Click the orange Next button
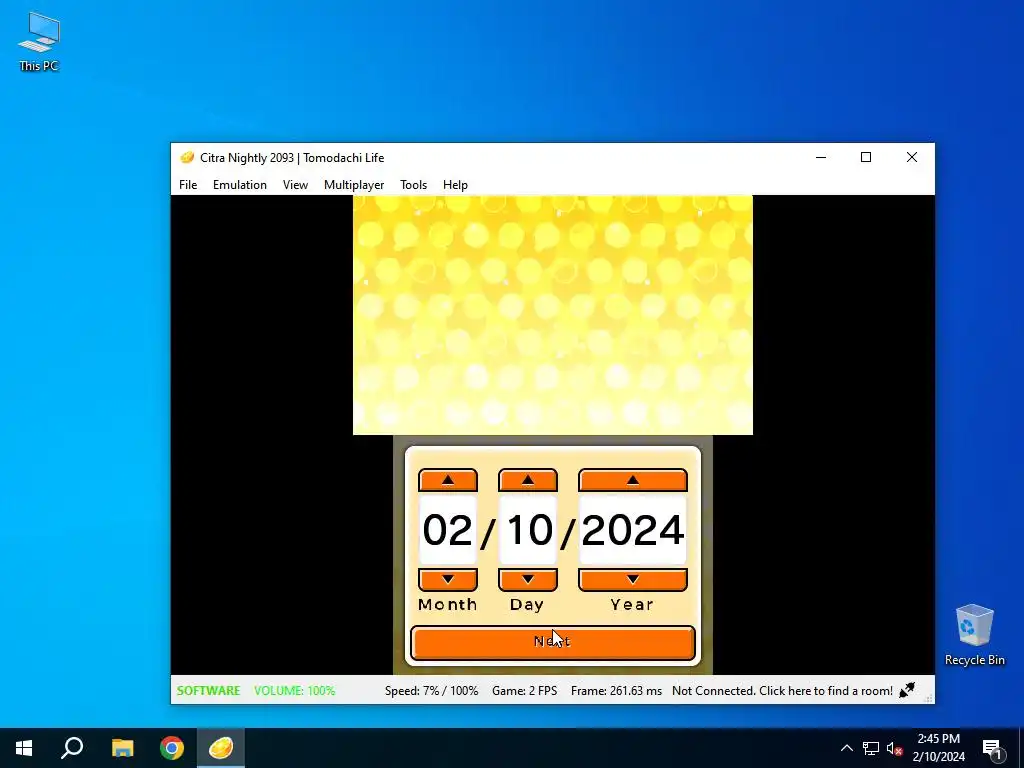The width and height of the screenshot is (1024, 768). click(x=552, y=643)
